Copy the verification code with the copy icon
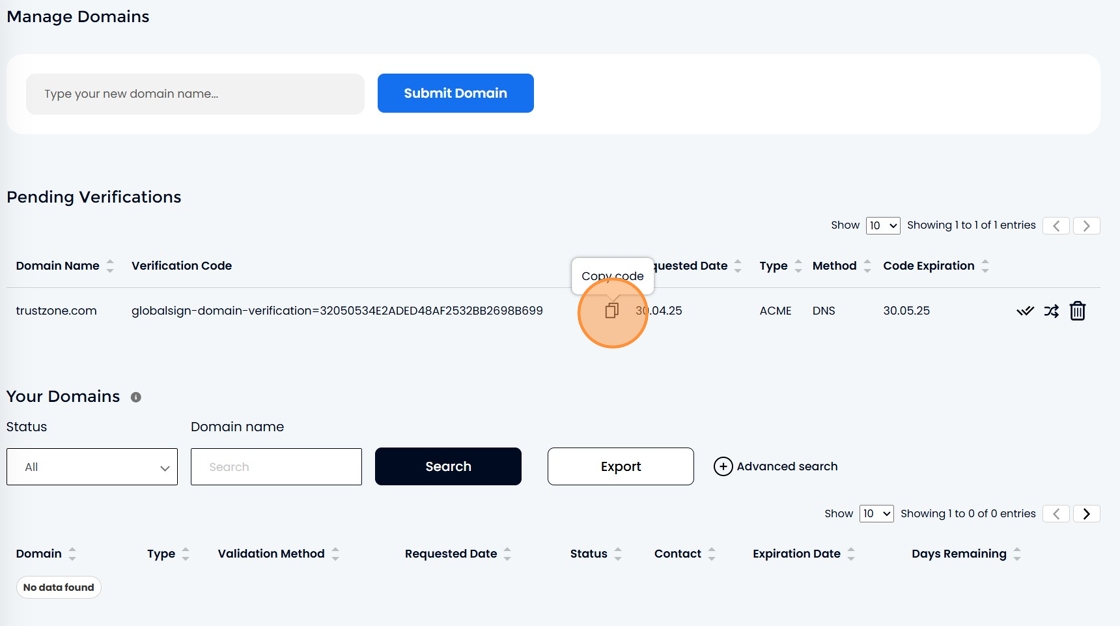This screenshot has height=626, width=1120. pos(611,310)
